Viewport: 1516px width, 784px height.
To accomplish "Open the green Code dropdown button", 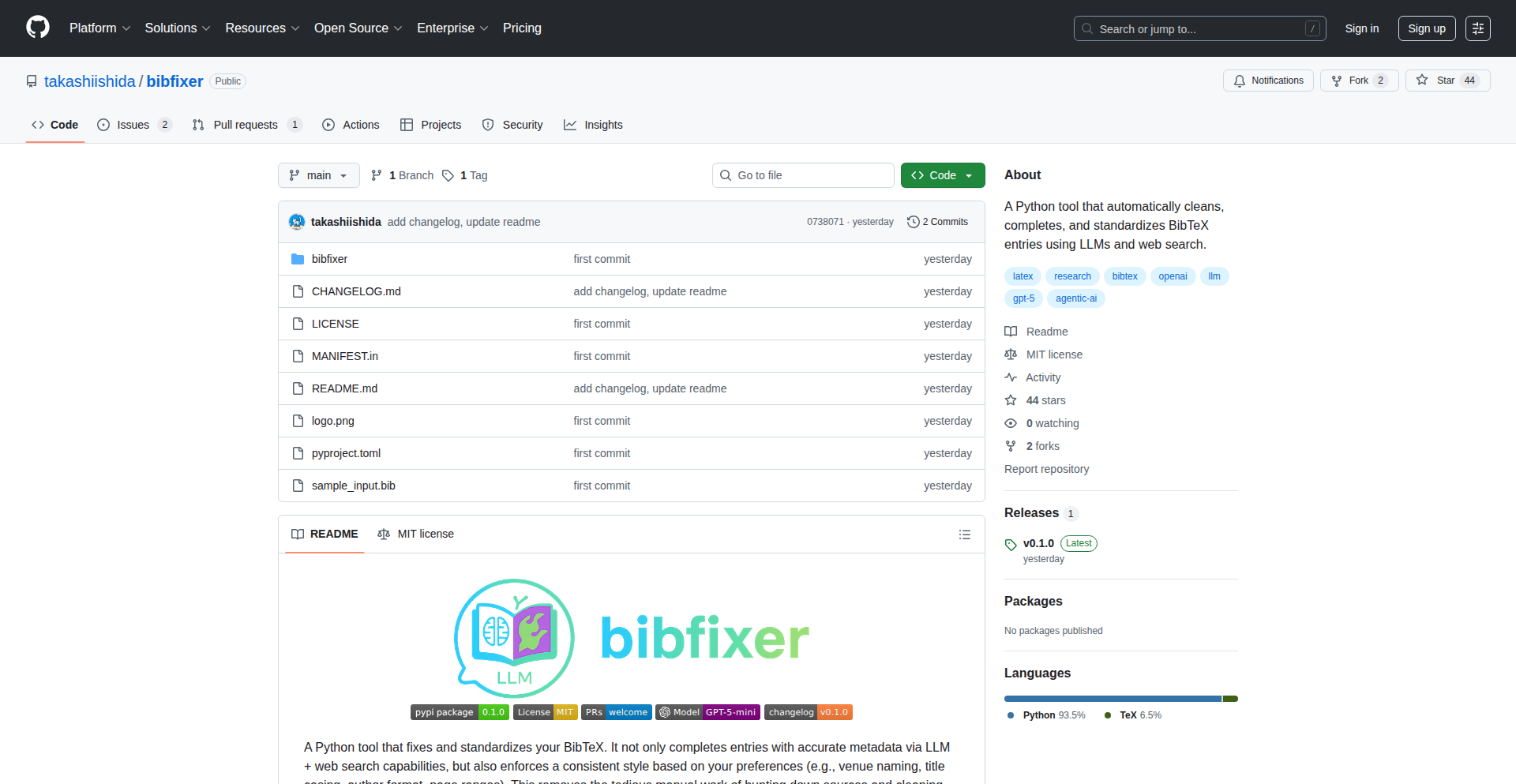I will [943, 175].
